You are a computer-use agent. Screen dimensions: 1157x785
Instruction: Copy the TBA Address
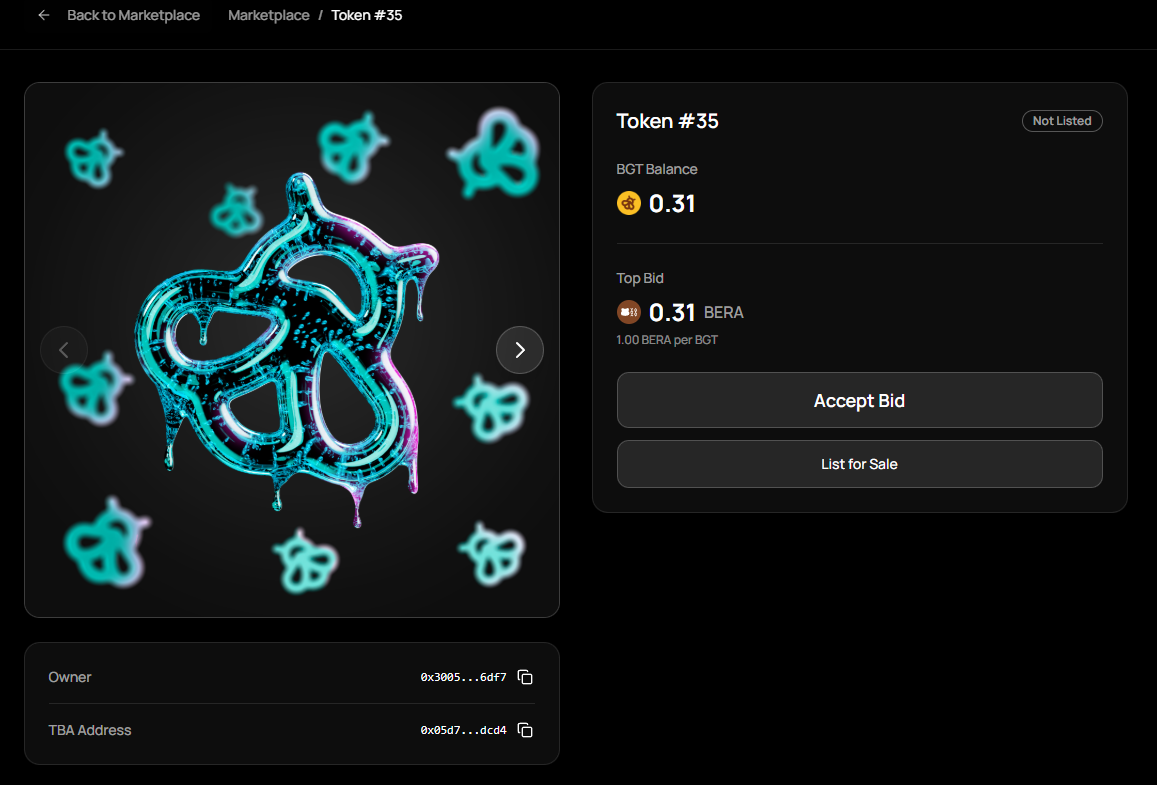click(x=525, y=730)
